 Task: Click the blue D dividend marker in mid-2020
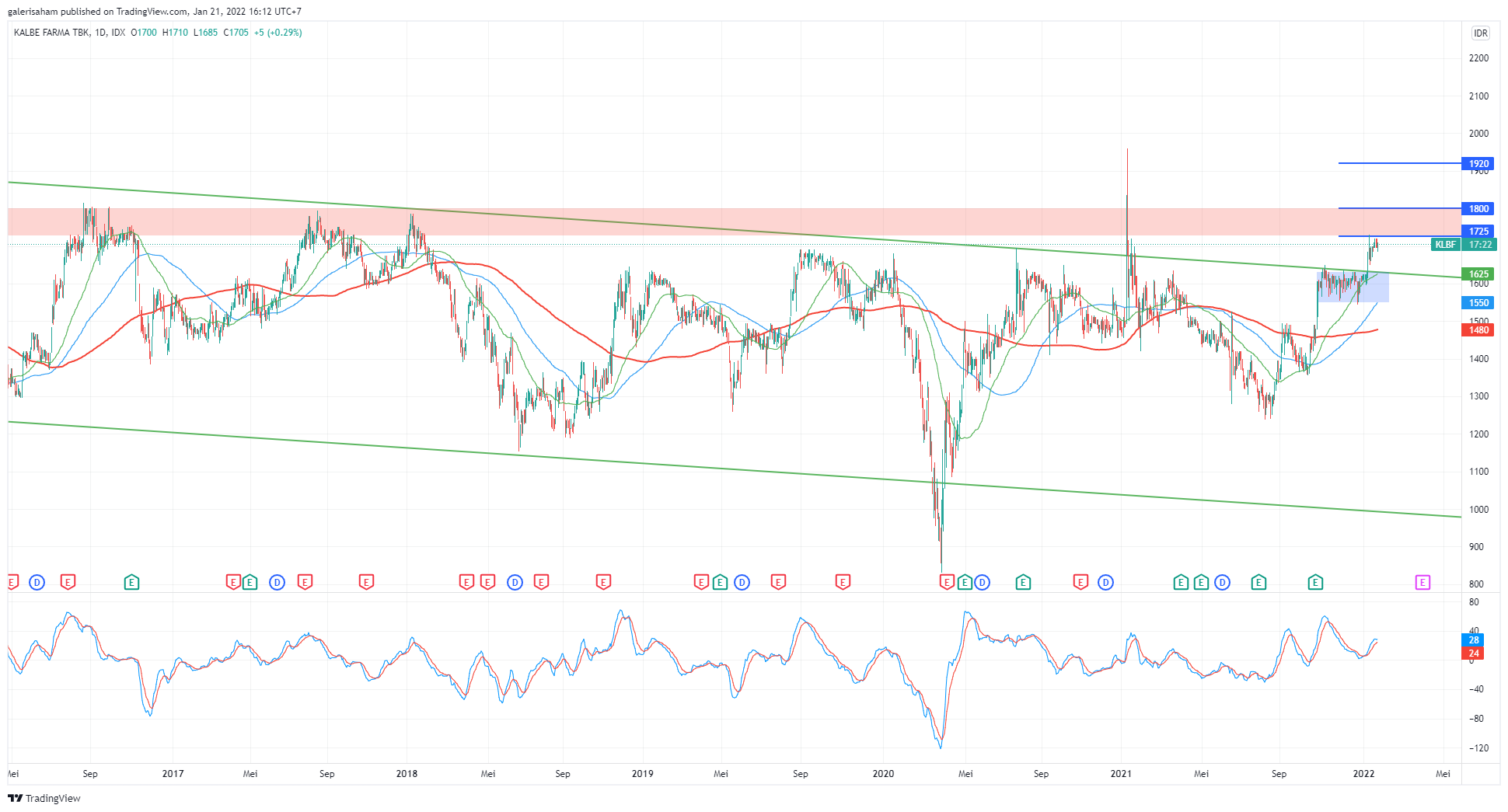click(982, 582)
